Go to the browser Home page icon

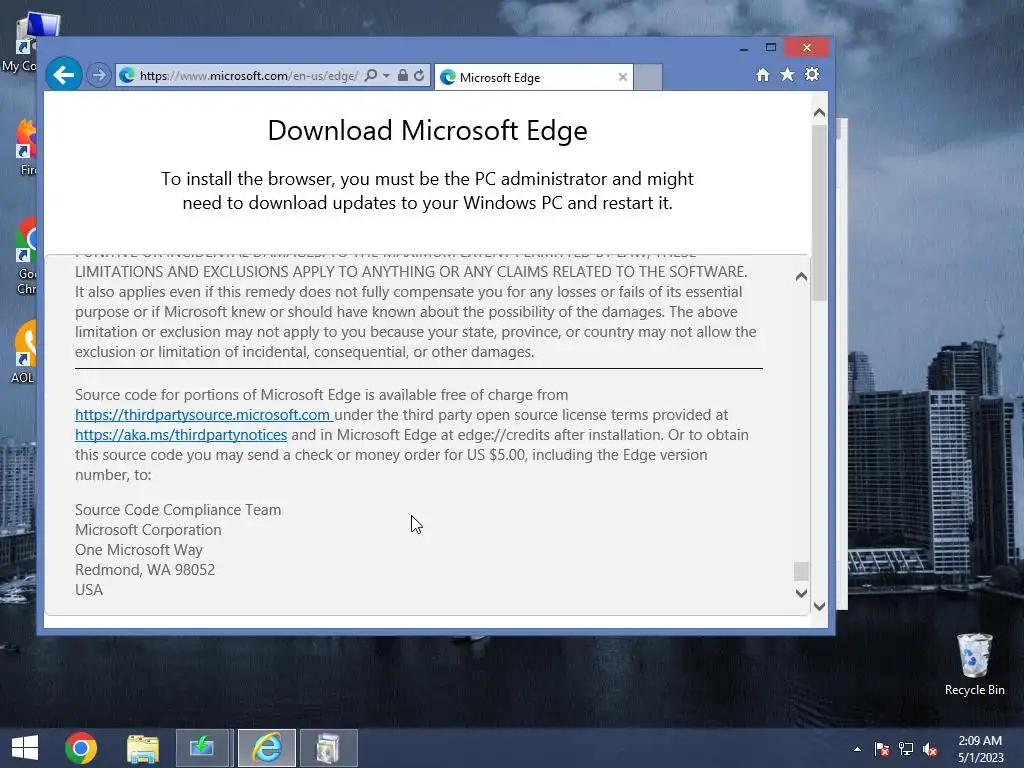point(763,75)
